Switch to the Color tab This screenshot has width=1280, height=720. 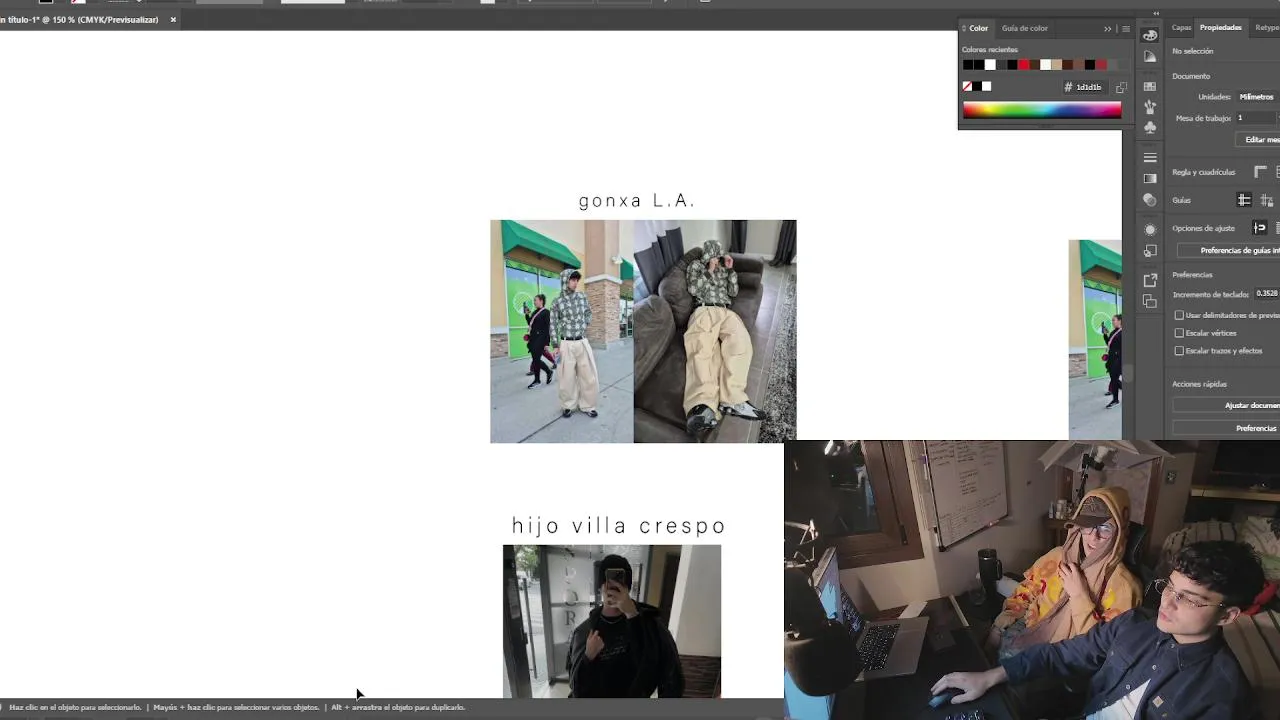tap(978, 28)
